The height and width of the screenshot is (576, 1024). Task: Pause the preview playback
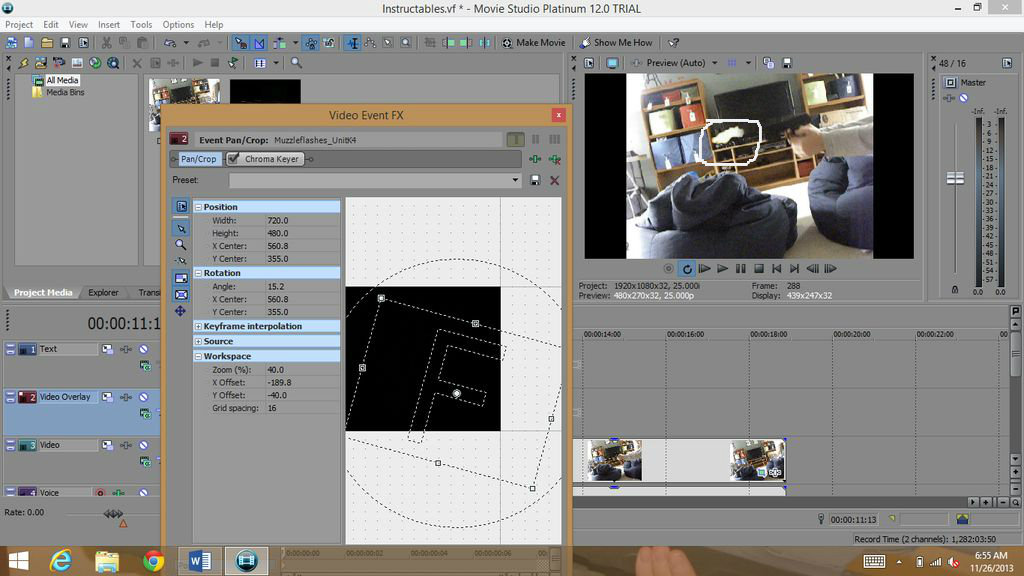(x=741, y=268)
